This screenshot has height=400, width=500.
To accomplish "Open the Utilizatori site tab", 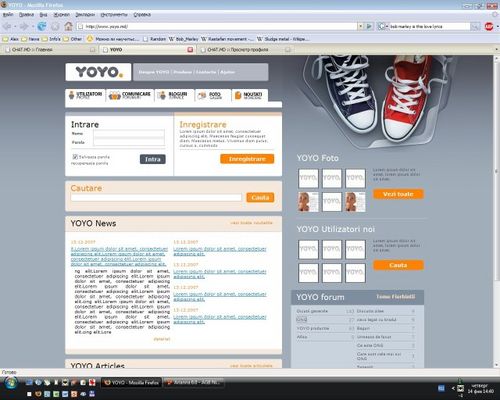I will coord(85,95).
